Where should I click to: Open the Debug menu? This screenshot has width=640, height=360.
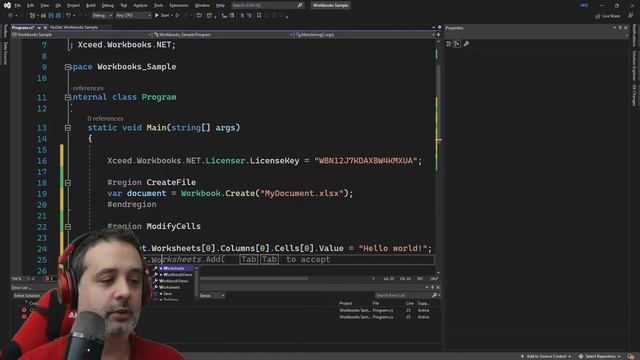pos(108,5)
